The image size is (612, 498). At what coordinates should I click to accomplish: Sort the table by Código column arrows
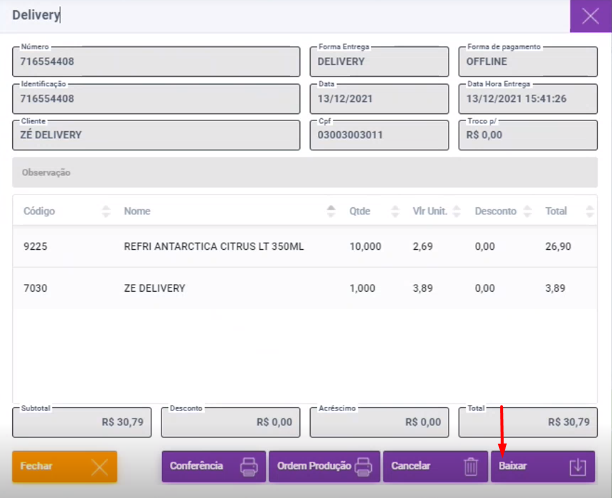coord(106,211)
